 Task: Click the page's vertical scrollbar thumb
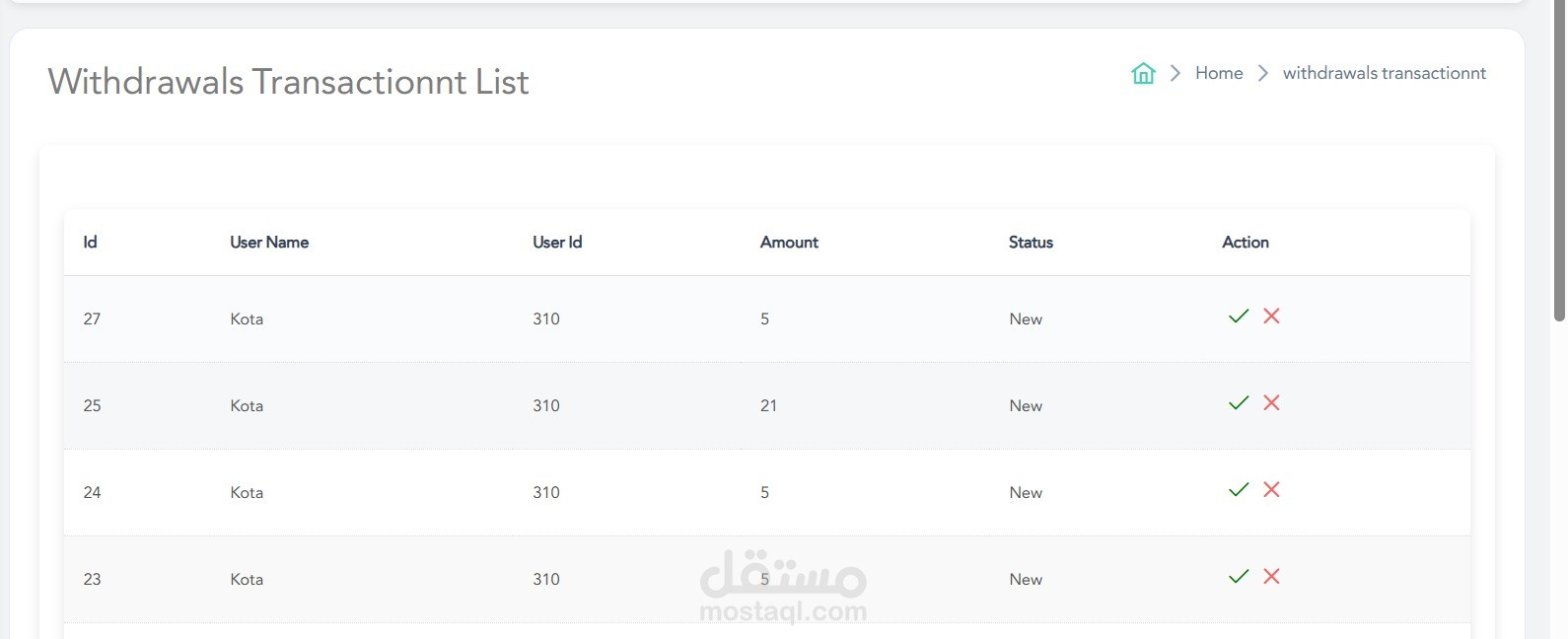(x=1559, y=158)
